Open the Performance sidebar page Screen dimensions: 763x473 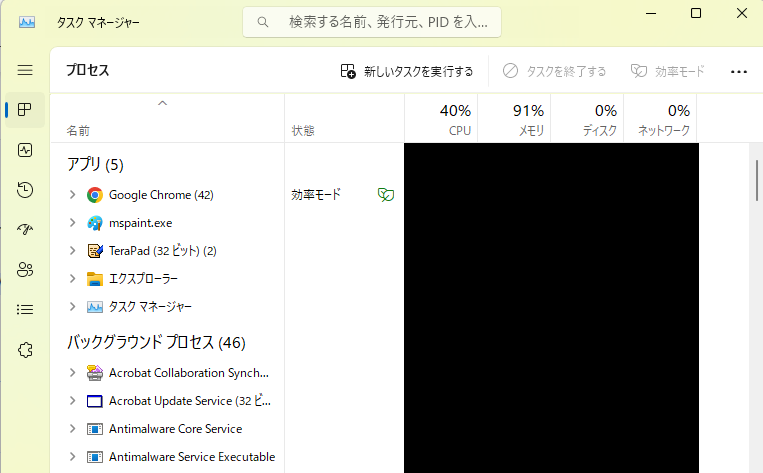(25, 150)
